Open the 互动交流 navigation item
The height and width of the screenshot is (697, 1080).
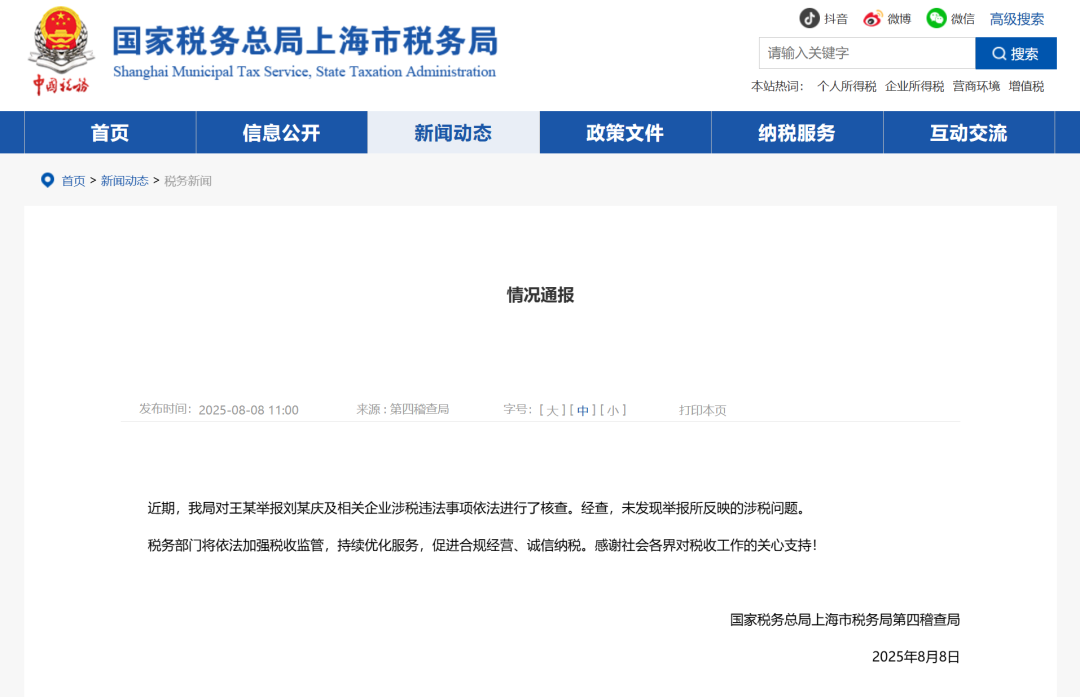pos(968,133)
